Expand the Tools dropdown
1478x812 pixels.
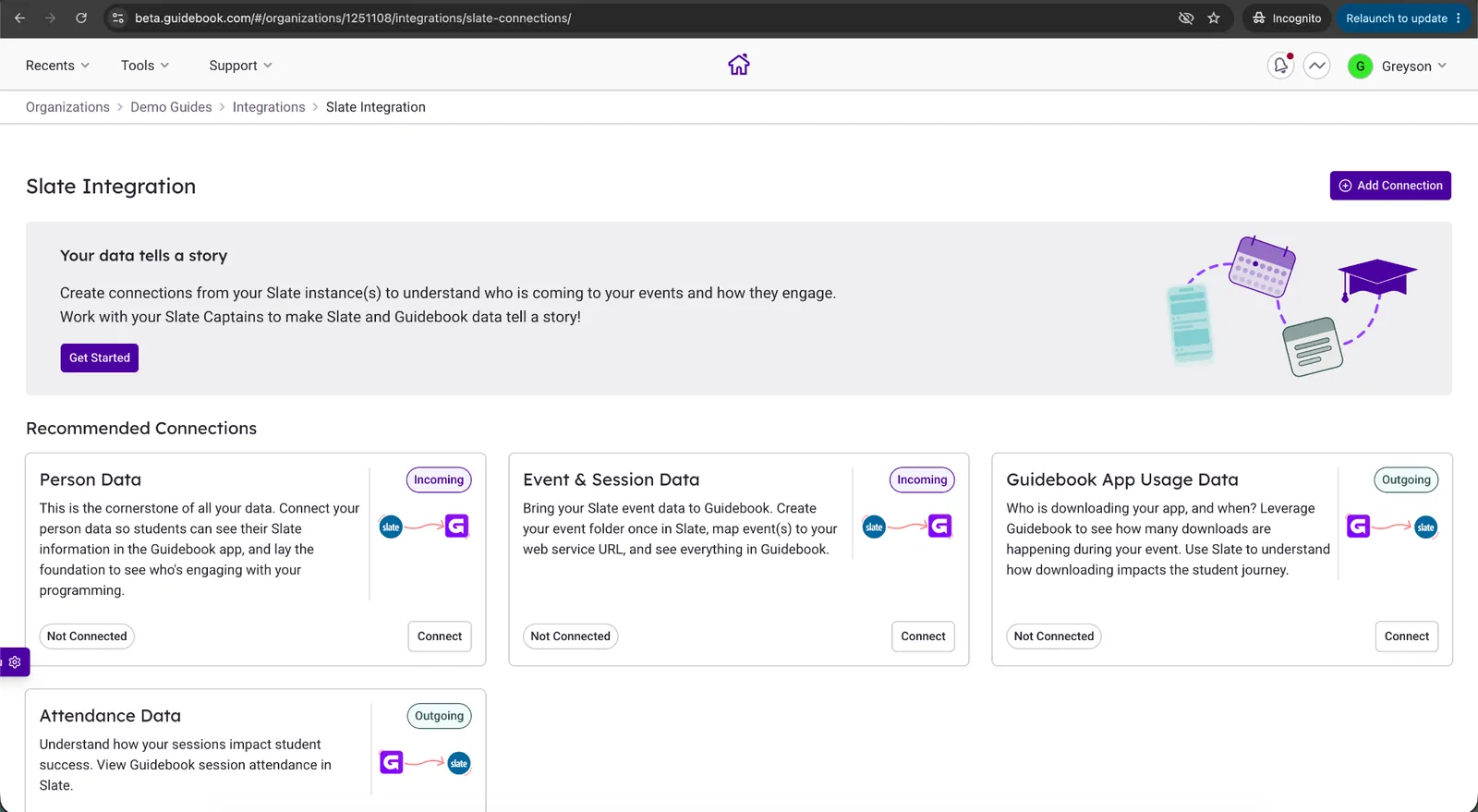(x=145, y=66)
